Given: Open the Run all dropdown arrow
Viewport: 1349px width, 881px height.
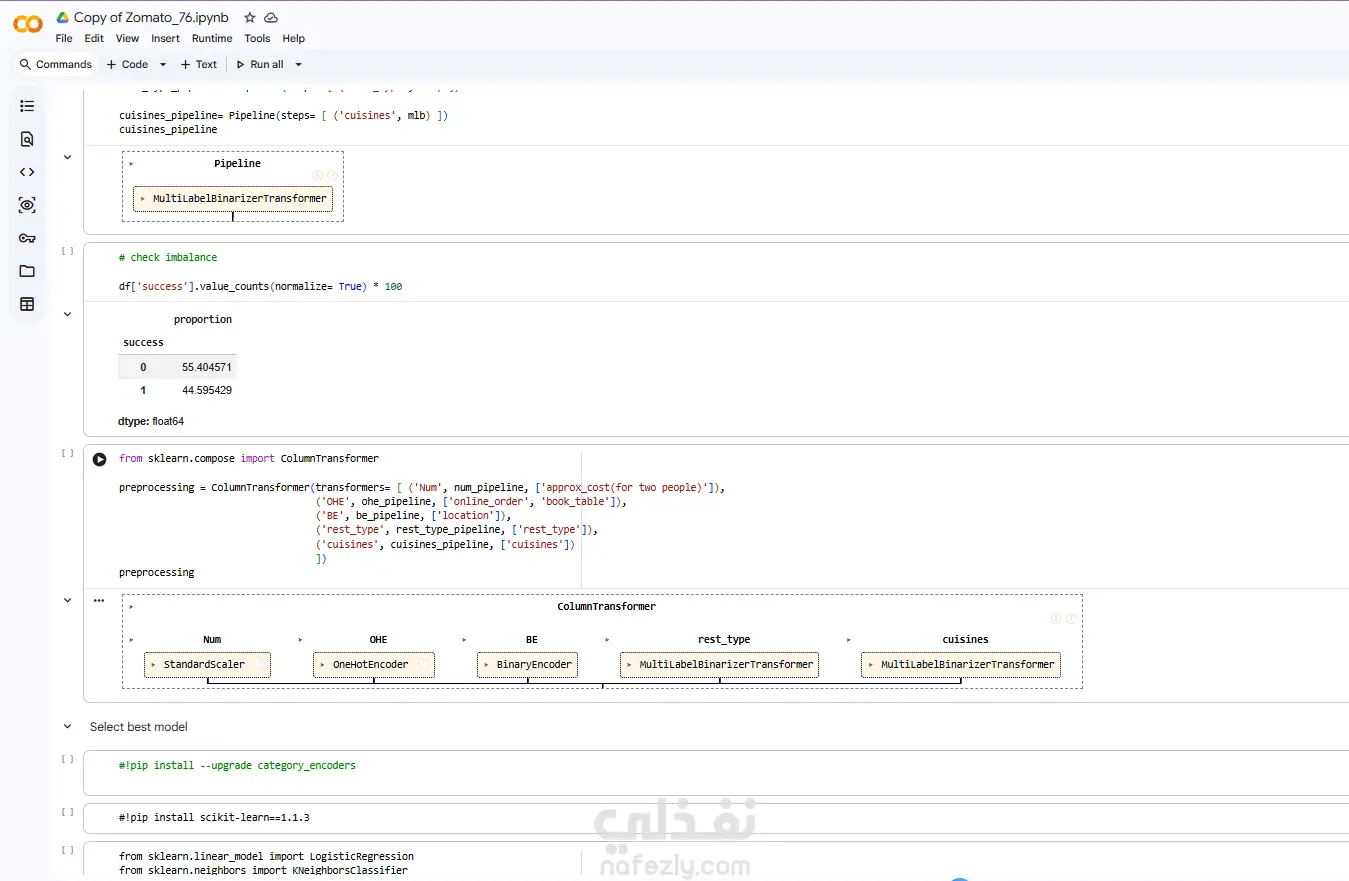Looking at the screenshot, I should [298, 65].
